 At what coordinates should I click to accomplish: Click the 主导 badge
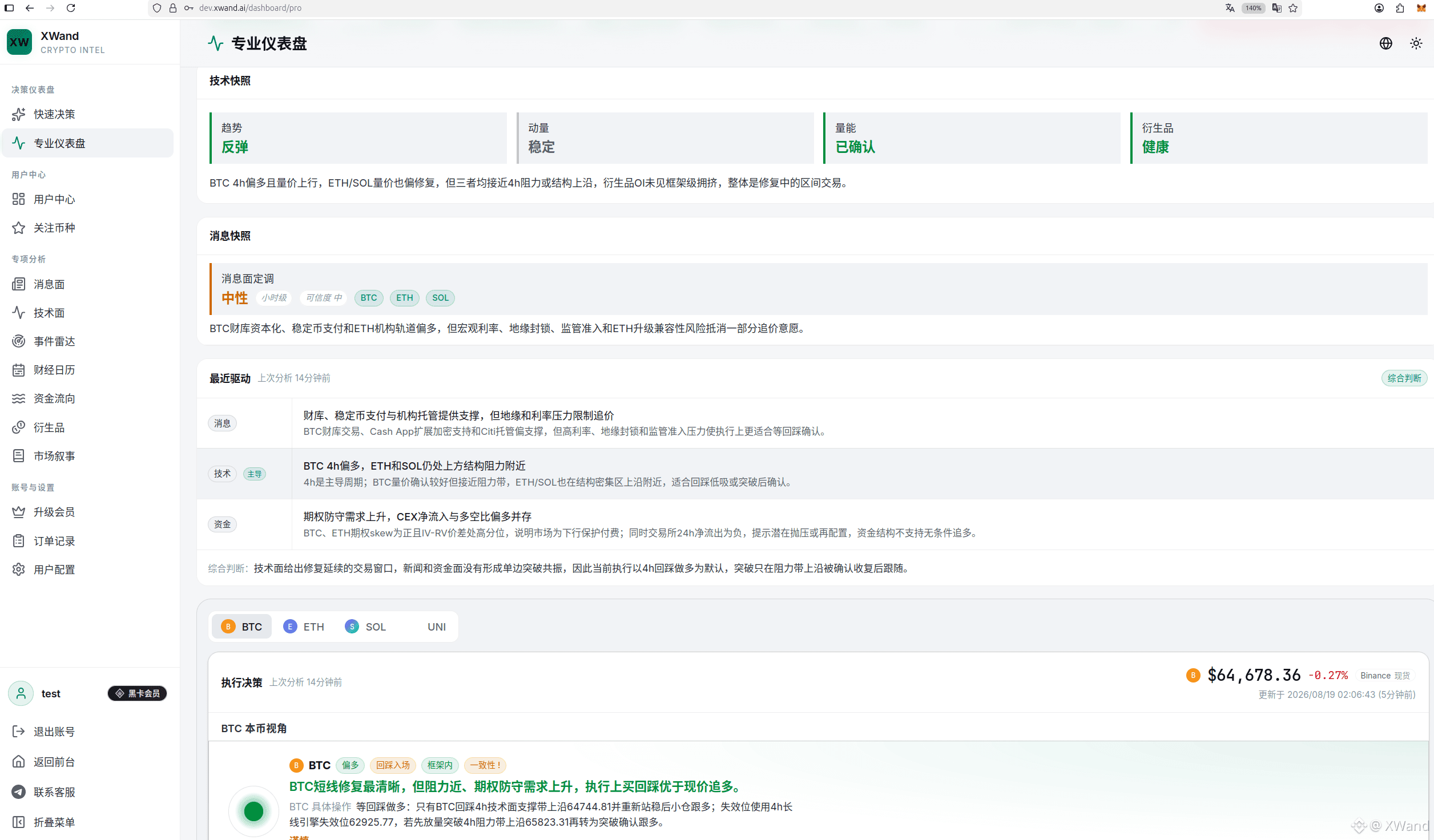click(x=255, y=474)
